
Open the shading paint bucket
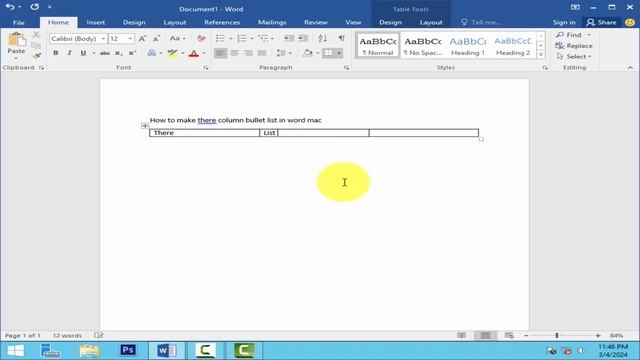[308, 53]
